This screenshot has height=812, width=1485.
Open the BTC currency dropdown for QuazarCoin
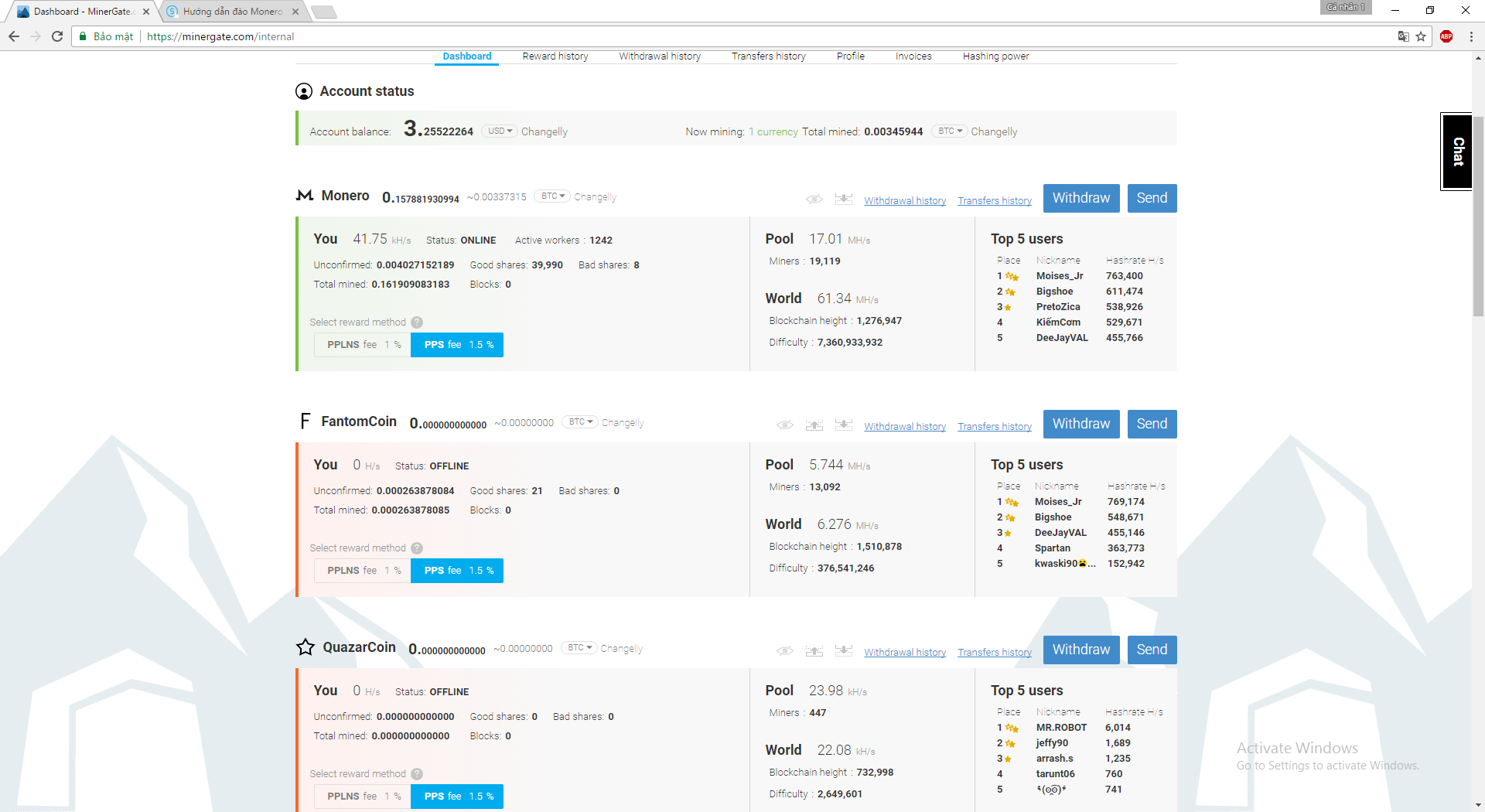pos(579,648)
